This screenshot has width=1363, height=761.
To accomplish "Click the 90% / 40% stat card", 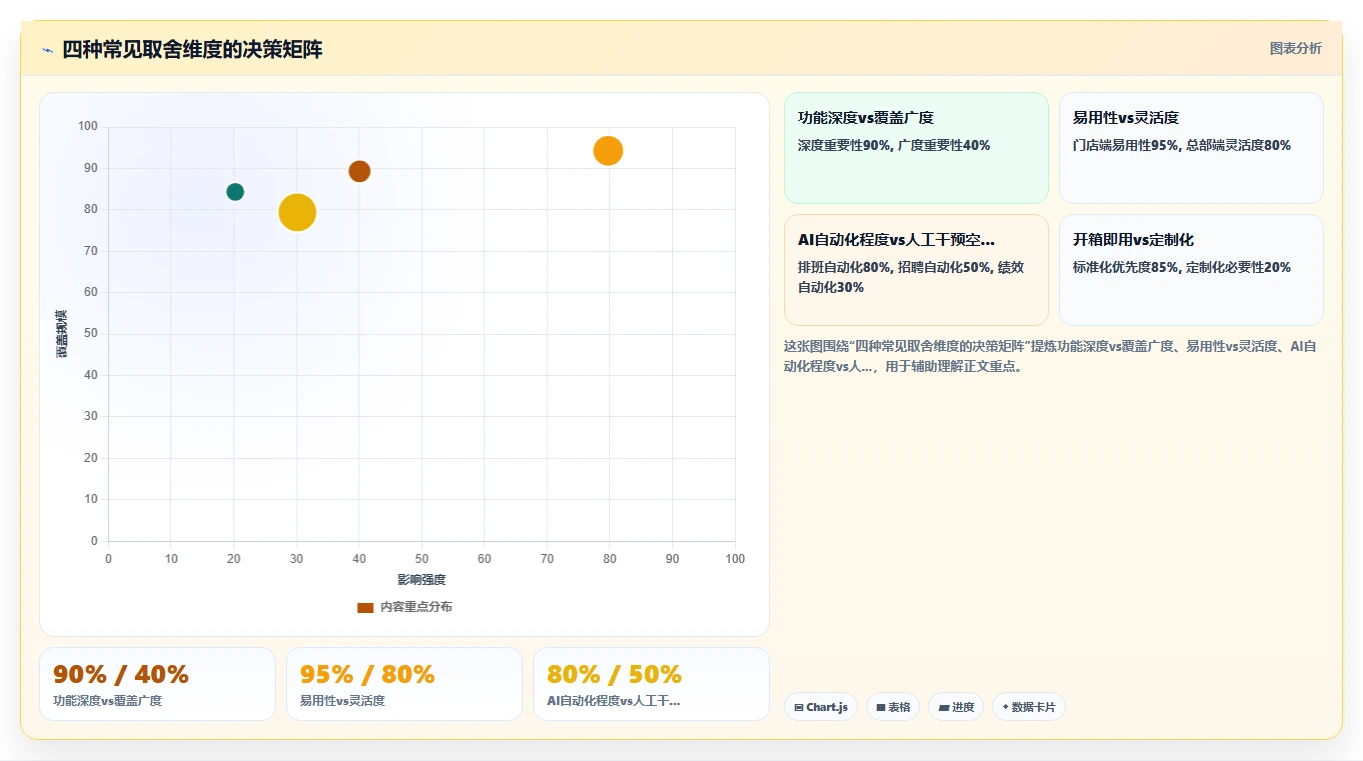I will [157, 684].
